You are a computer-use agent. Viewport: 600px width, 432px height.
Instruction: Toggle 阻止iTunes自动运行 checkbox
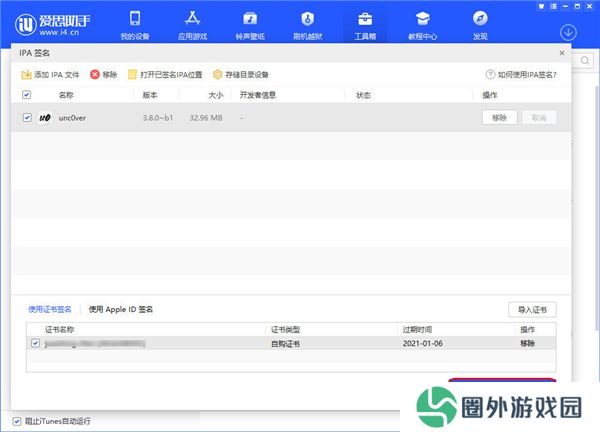pos(17,421)
